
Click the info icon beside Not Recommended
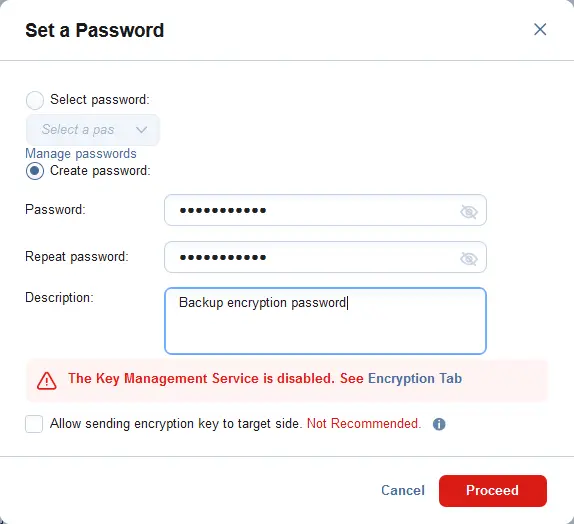coord(439,424)
